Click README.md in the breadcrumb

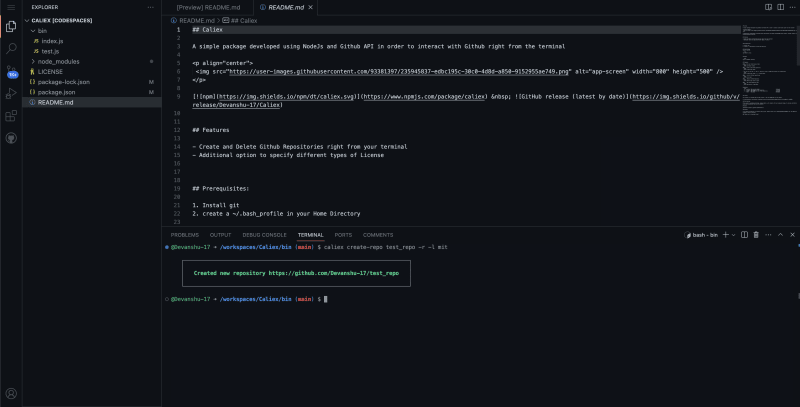pos(197,20)
